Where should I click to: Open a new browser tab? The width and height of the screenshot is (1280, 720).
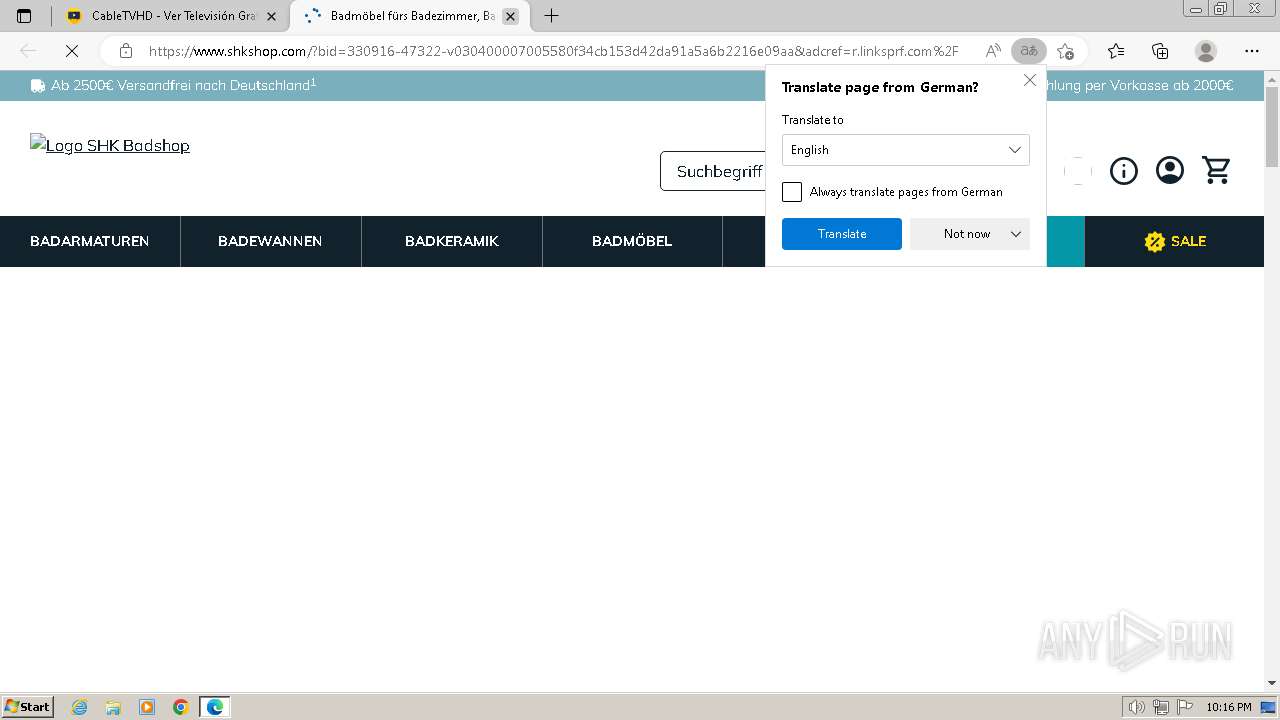(551, 16)
